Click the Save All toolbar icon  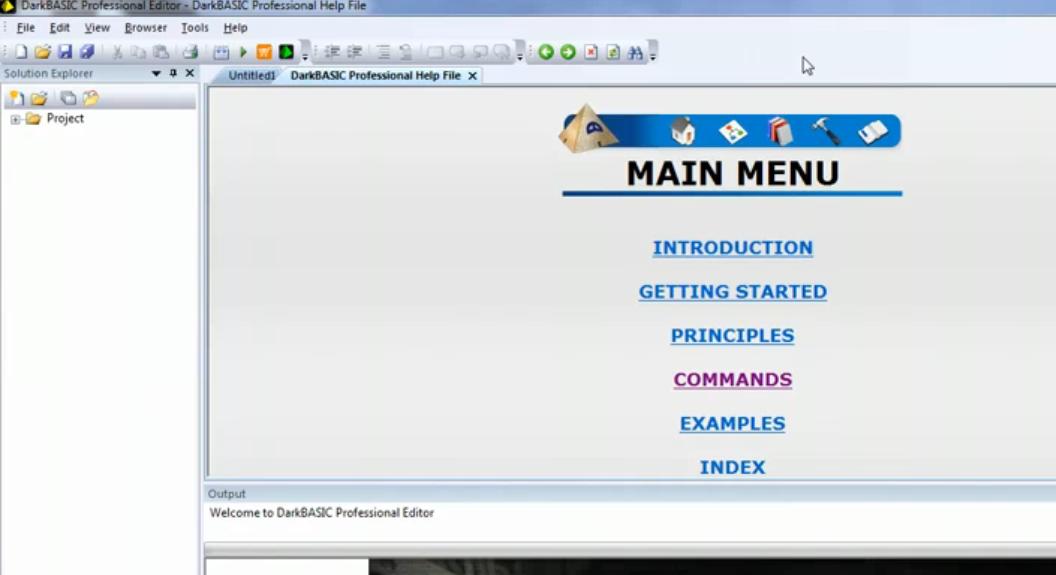point(87,52)
